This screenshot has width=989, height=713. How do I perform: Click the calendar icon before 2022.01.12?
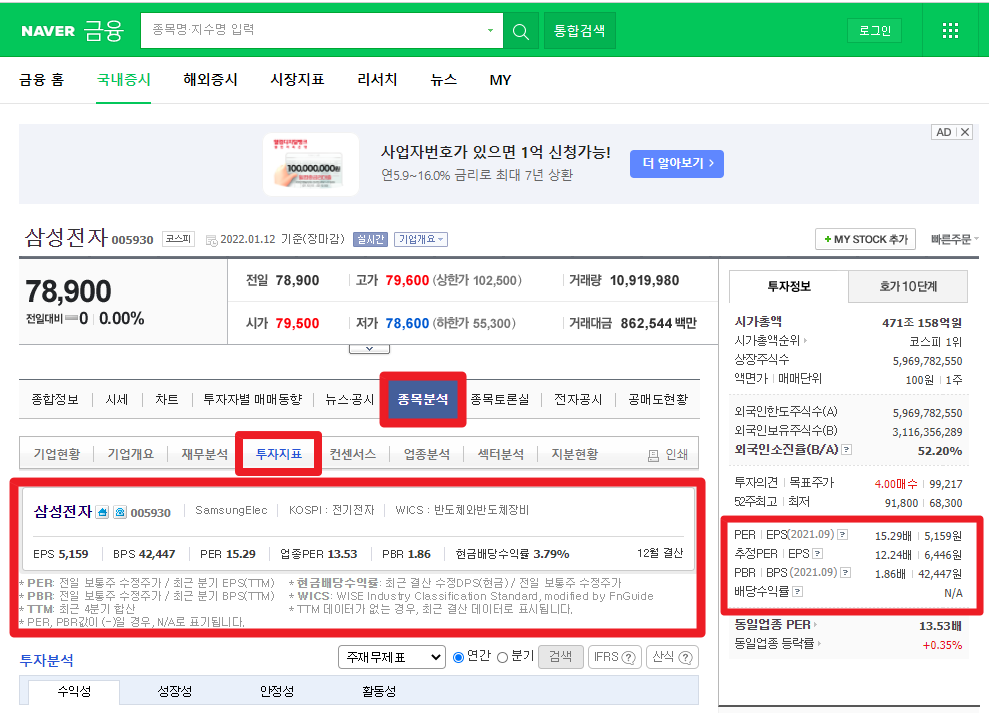(x=211, y=240)
